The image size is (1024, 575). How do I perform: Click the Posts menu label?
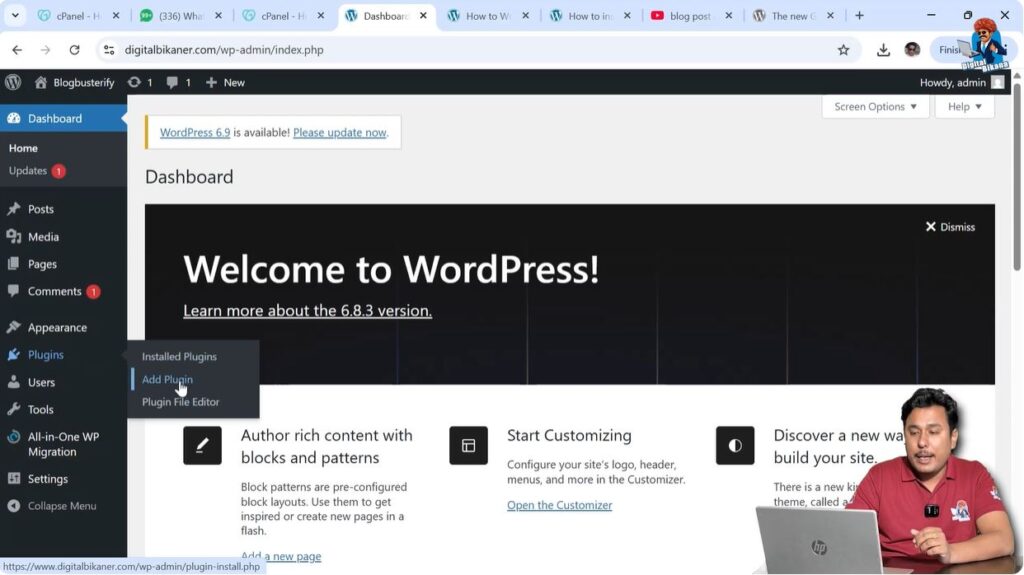40,209
